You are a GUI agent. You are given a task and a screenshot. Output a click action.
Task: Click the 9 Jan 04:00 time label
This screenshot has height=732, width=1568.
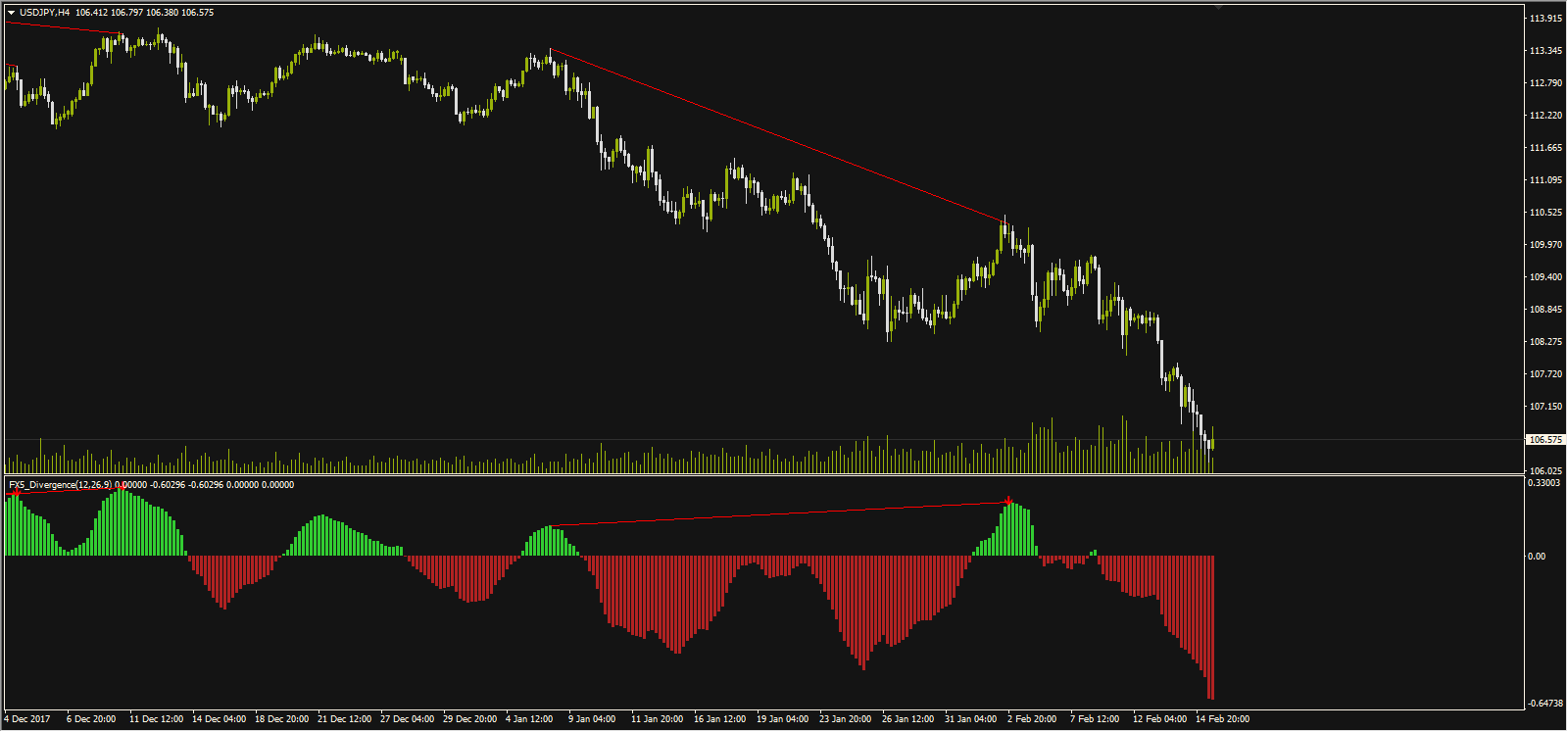(592, 719)
